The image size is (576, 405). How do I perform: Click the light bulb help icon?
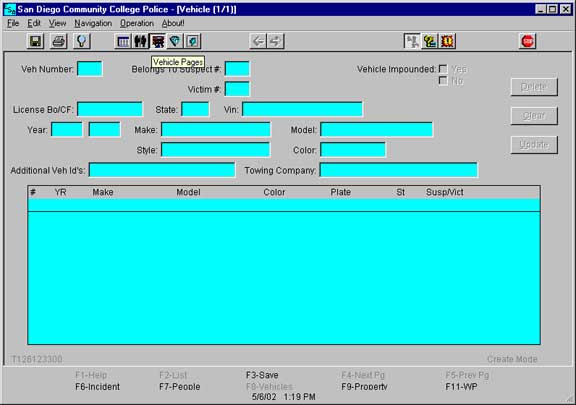click(x=82, y=41)
